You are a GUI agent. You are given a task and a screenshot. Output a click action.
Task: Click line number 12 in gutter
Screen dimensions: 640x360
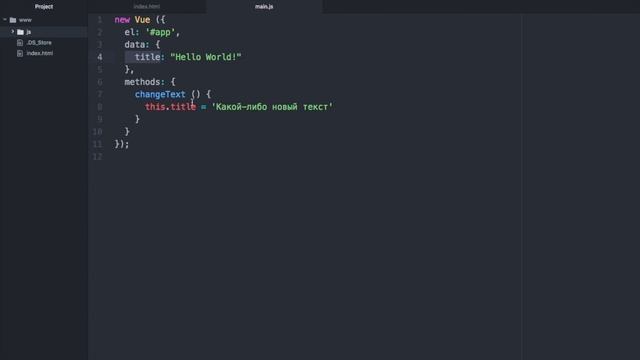(x=97, y=157)
